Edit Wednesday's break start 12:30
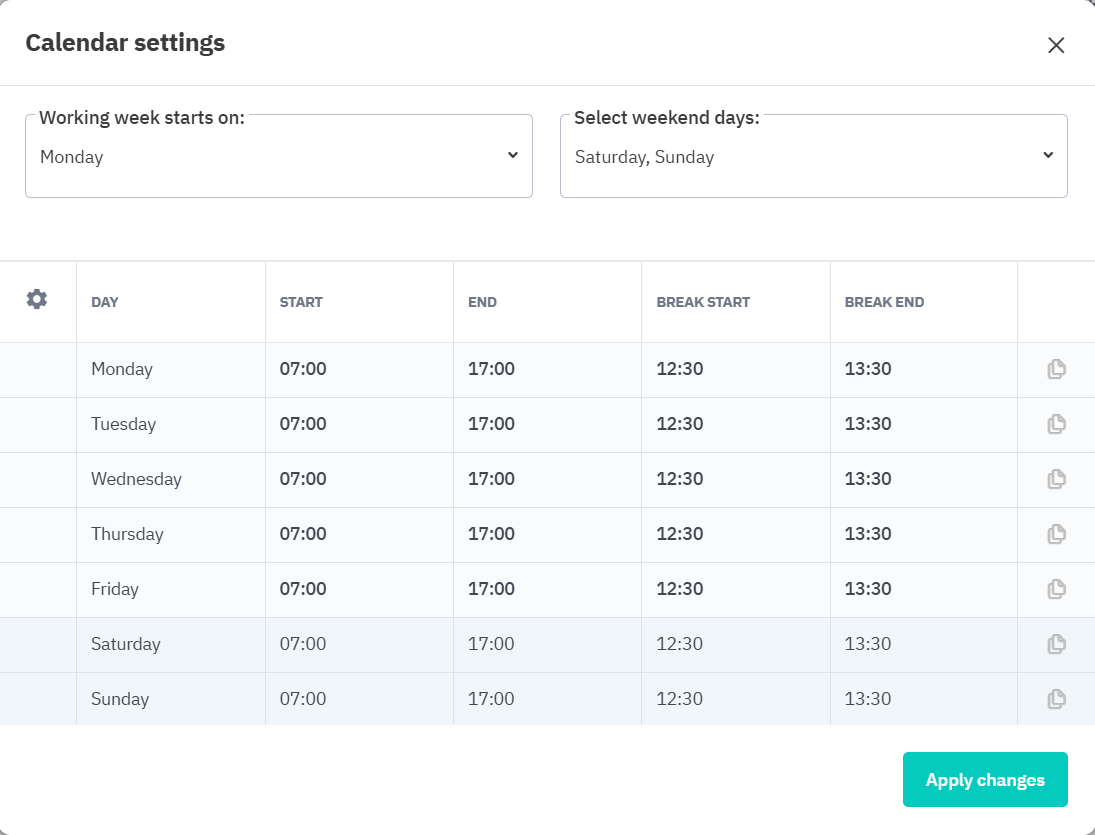The image size is (1095, 835). [x=680, y=479]
